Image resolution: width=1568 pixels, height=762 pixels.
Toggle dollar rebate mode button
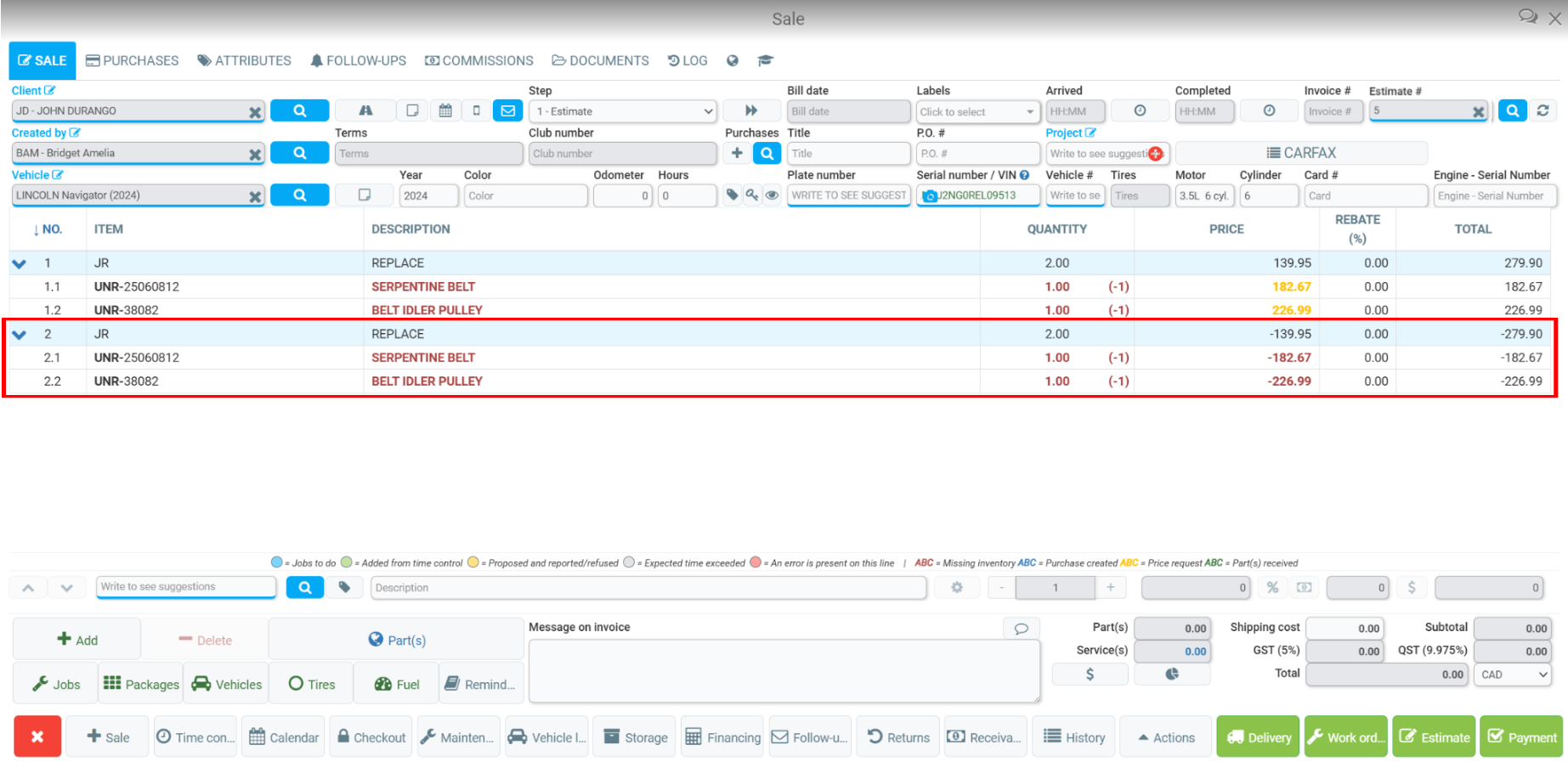1412,587
